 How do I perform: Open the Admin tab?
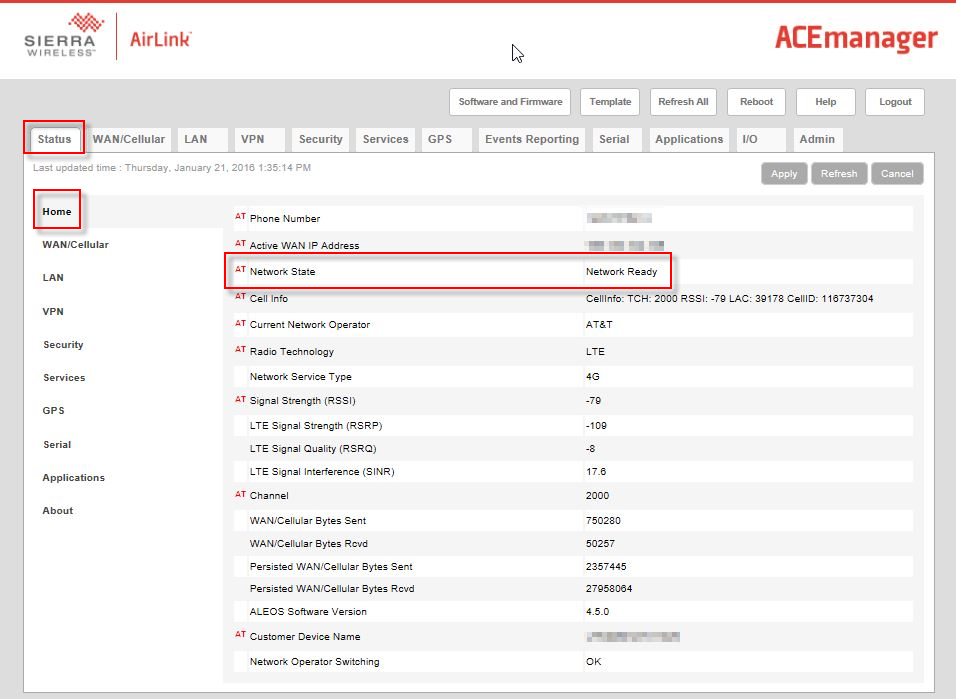coord(817,139)
